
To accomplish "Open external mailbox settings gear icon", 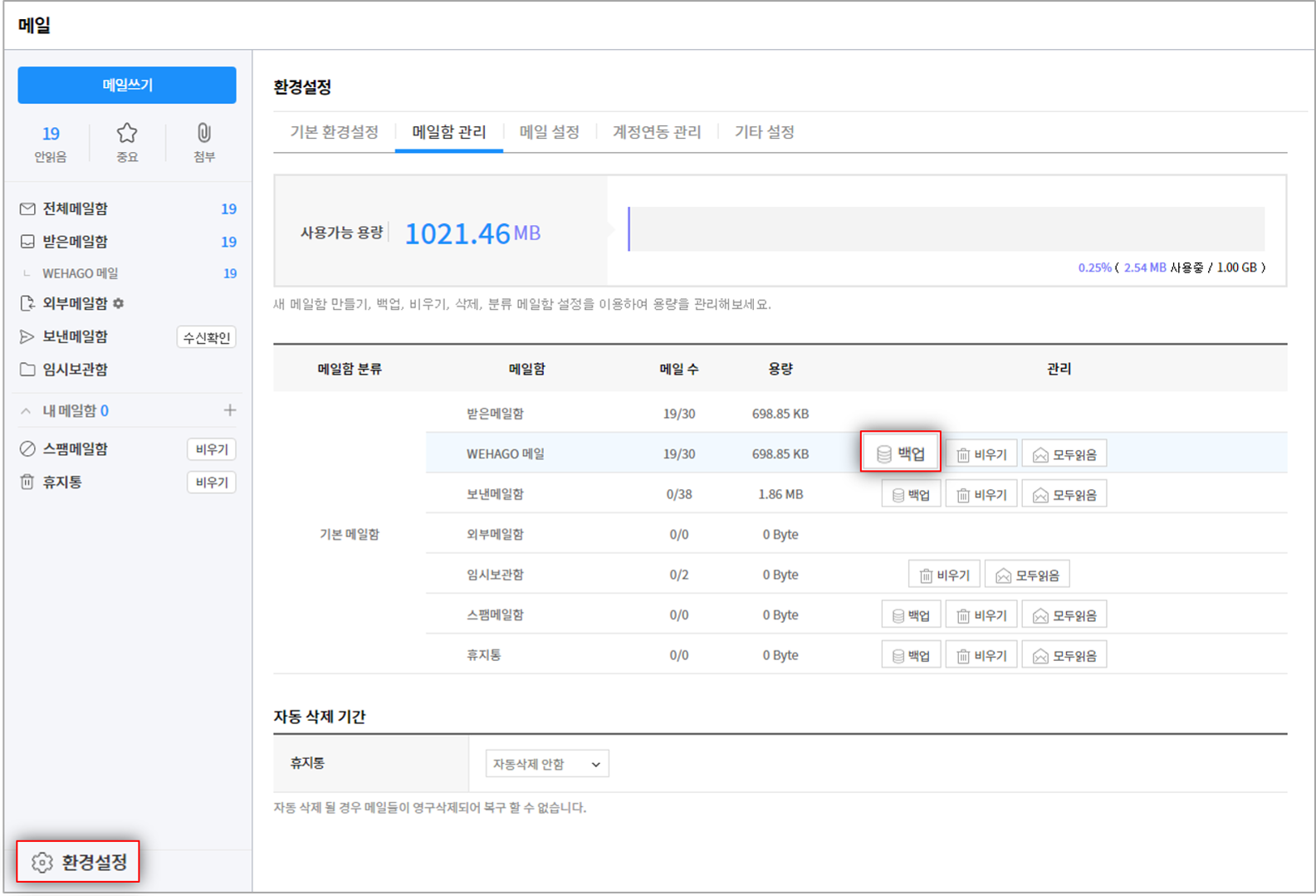I will pos(119,304).
